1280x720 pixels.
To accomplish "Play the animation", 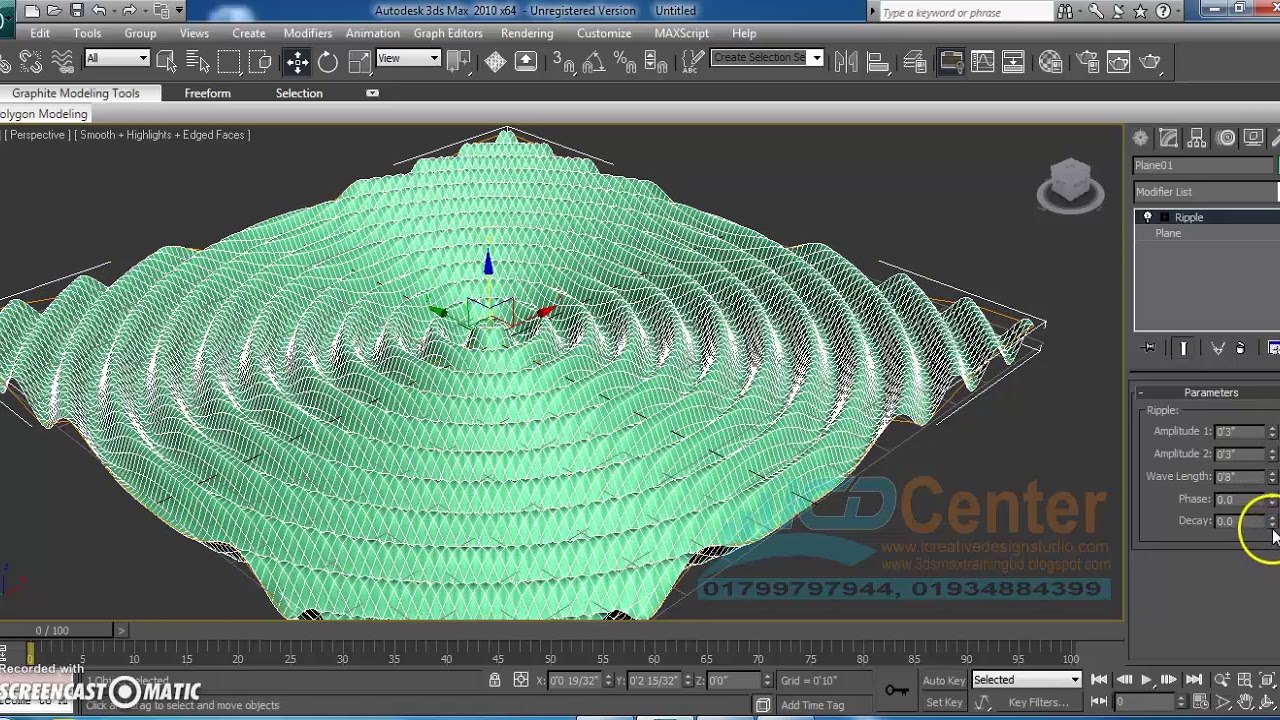I will (x=1146, y=680).
